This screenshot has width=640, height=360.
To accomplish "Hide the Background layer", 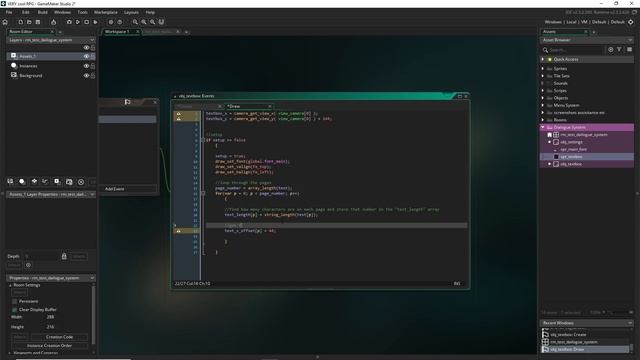I will click(86, 76).
